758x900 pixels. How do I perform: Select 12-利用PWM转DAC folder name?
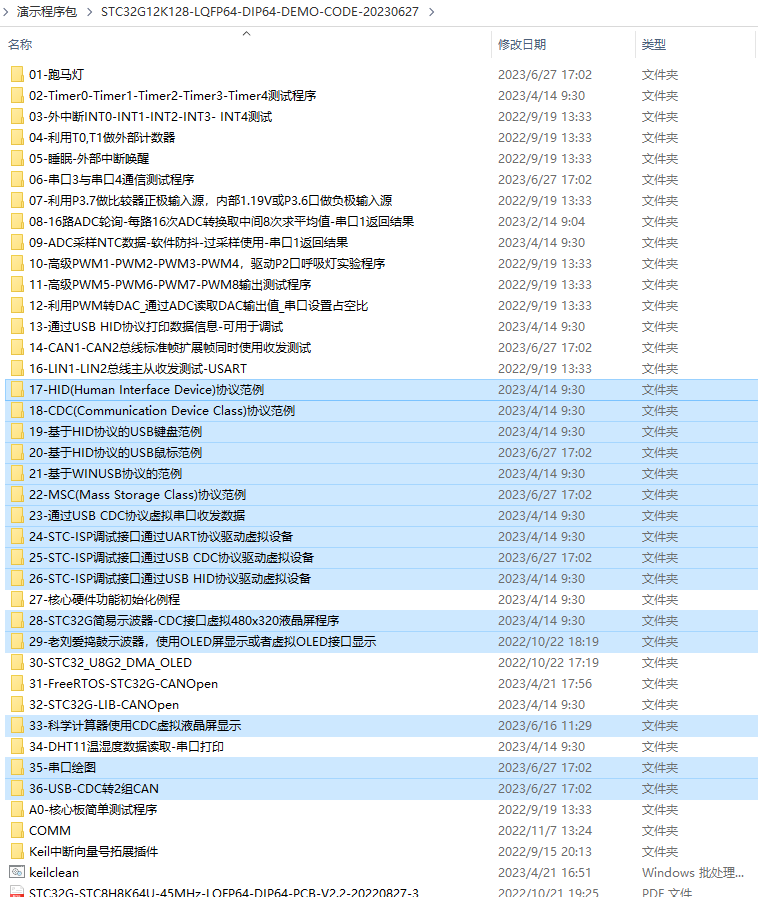(x=199, y=306)
